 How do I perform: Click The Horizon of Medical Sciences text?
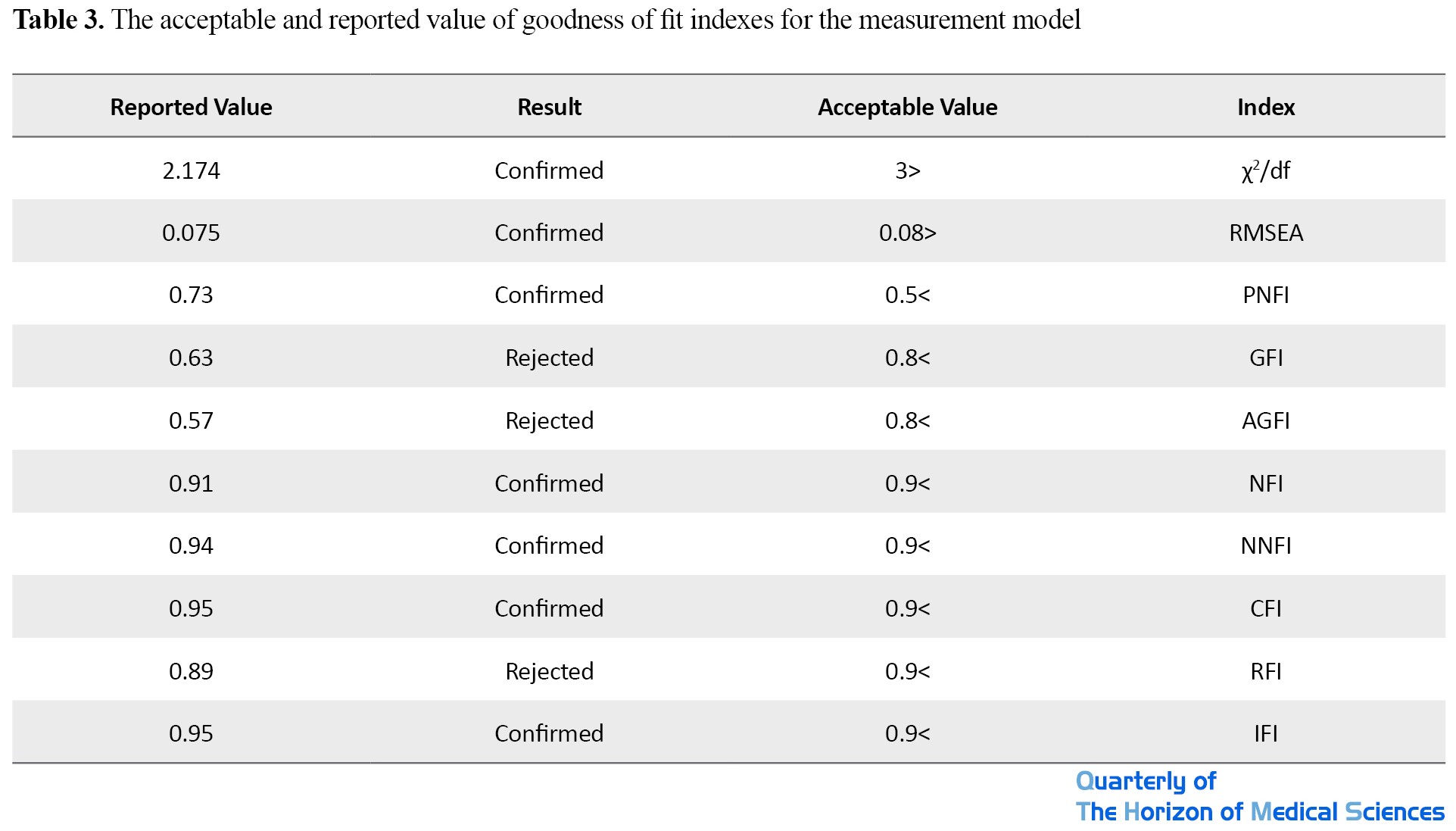click(x=1260, y=812)
